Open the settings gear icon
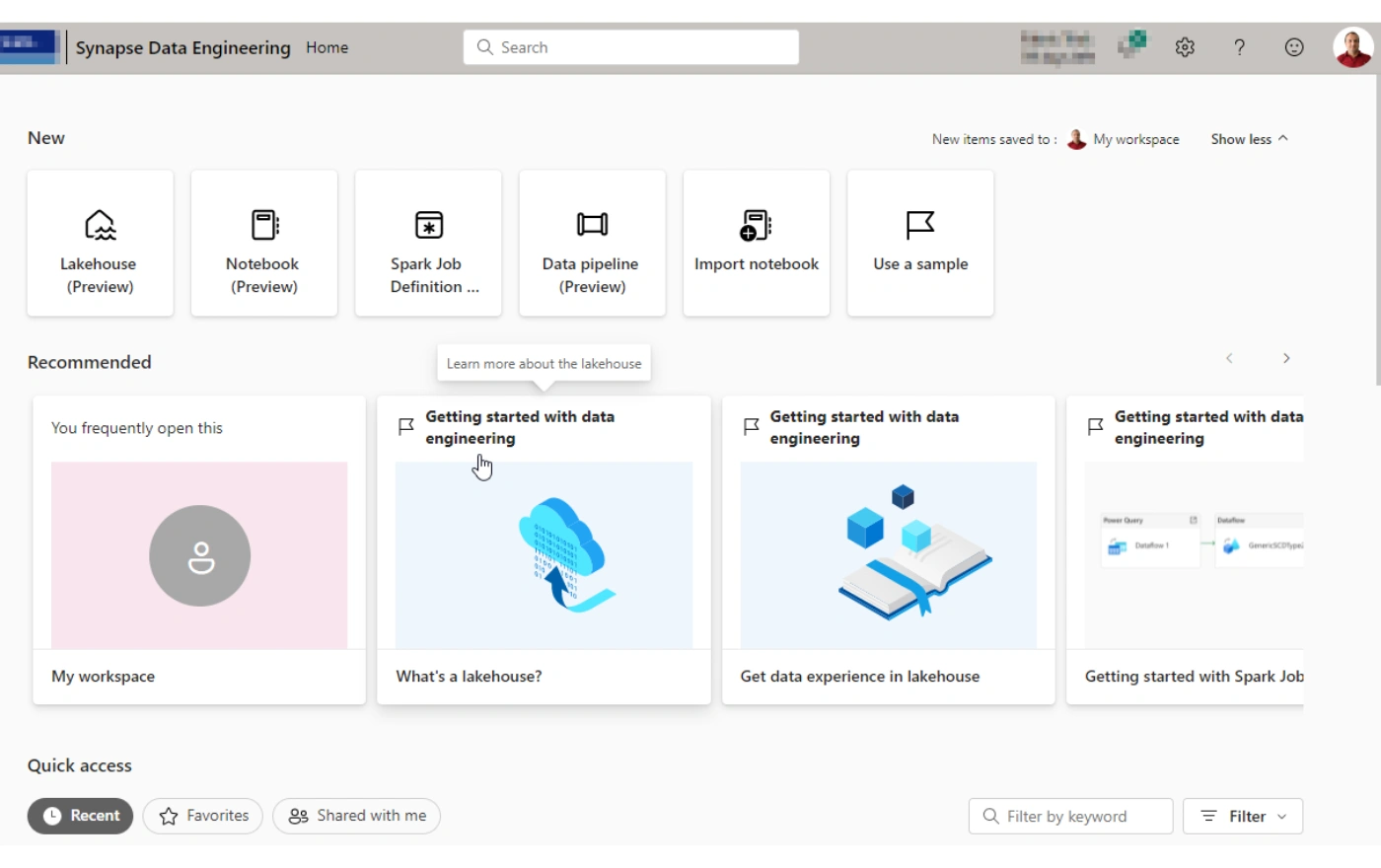Image resolution: width=1381 pixels, height=868 pixels. tap(1185, 47)
